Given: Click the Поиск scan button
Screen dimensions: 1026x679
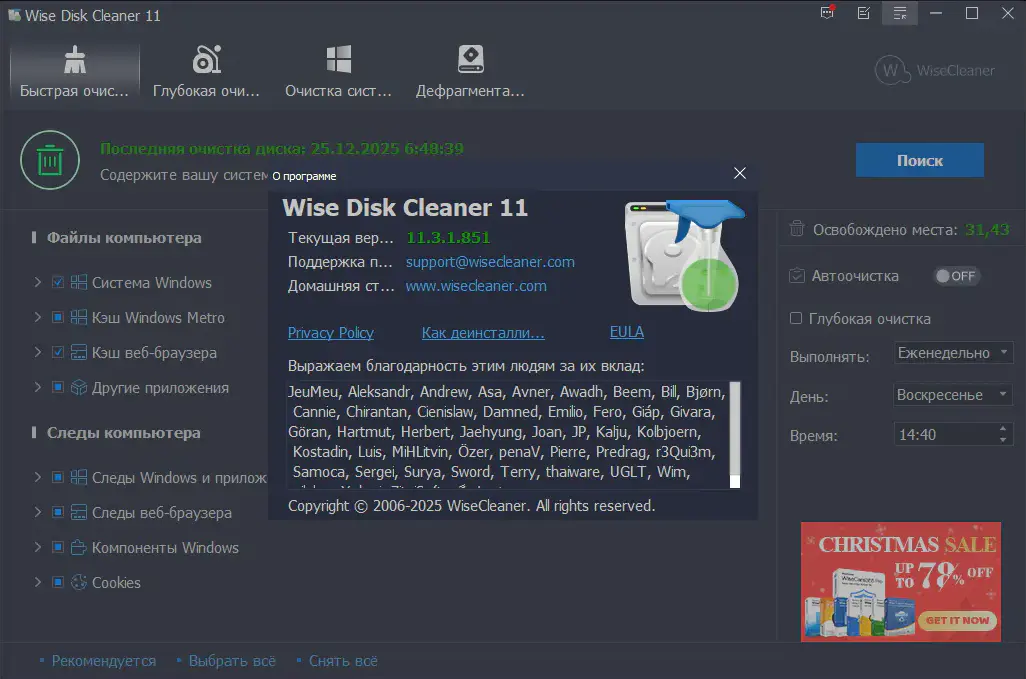Looking at the screenshot, I should (x=919, y=160).
